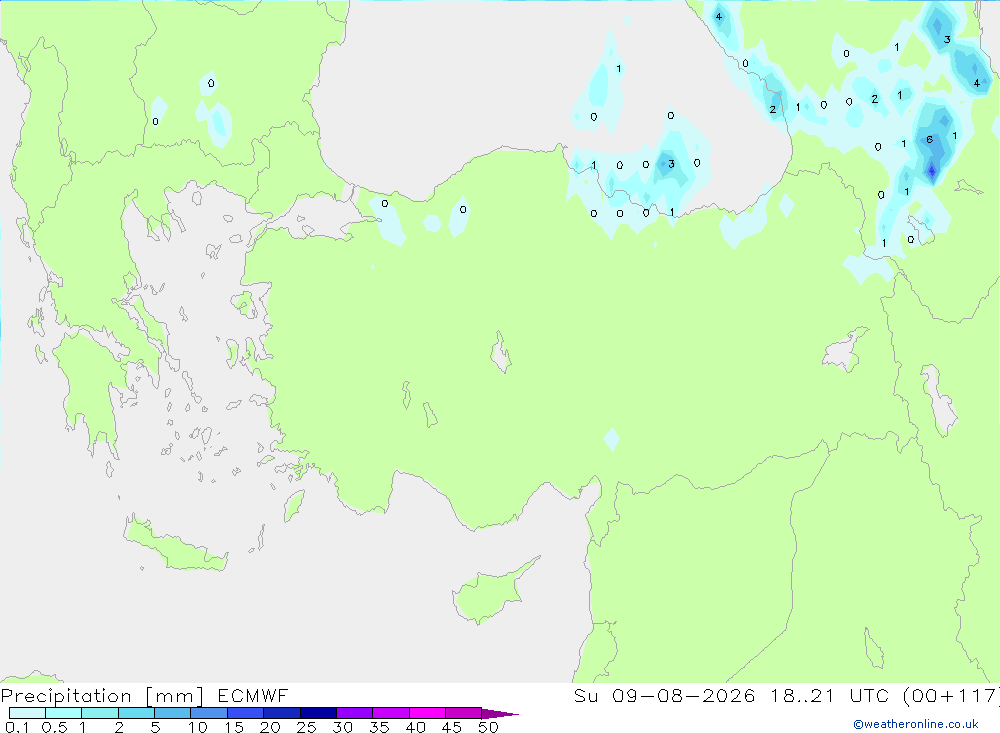This screenshot has width=1000, height=733.
Task: Click the 2–5 mm legend swatch
Action: [136, 713]
